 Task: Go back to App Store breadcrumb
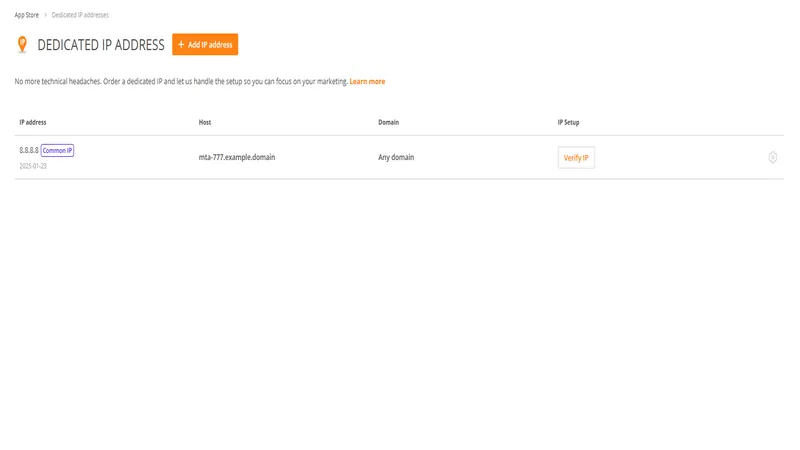coord(26,15)
